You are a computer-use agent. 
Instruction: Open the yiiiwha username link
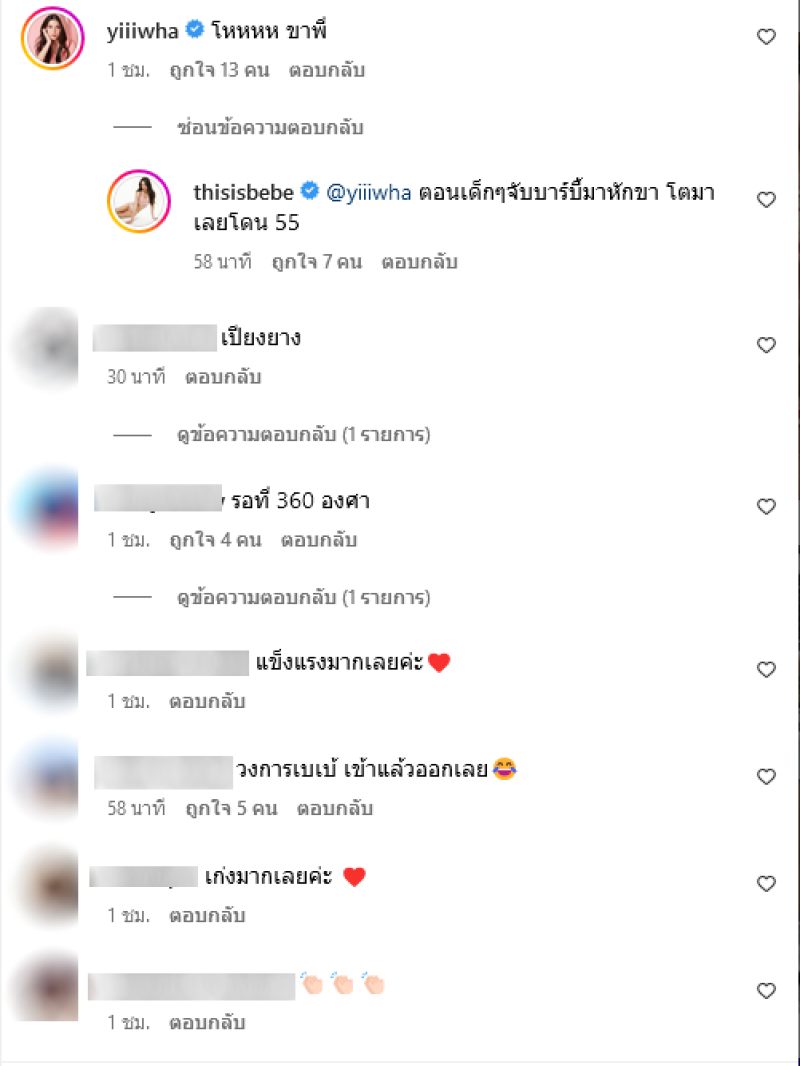143,31
